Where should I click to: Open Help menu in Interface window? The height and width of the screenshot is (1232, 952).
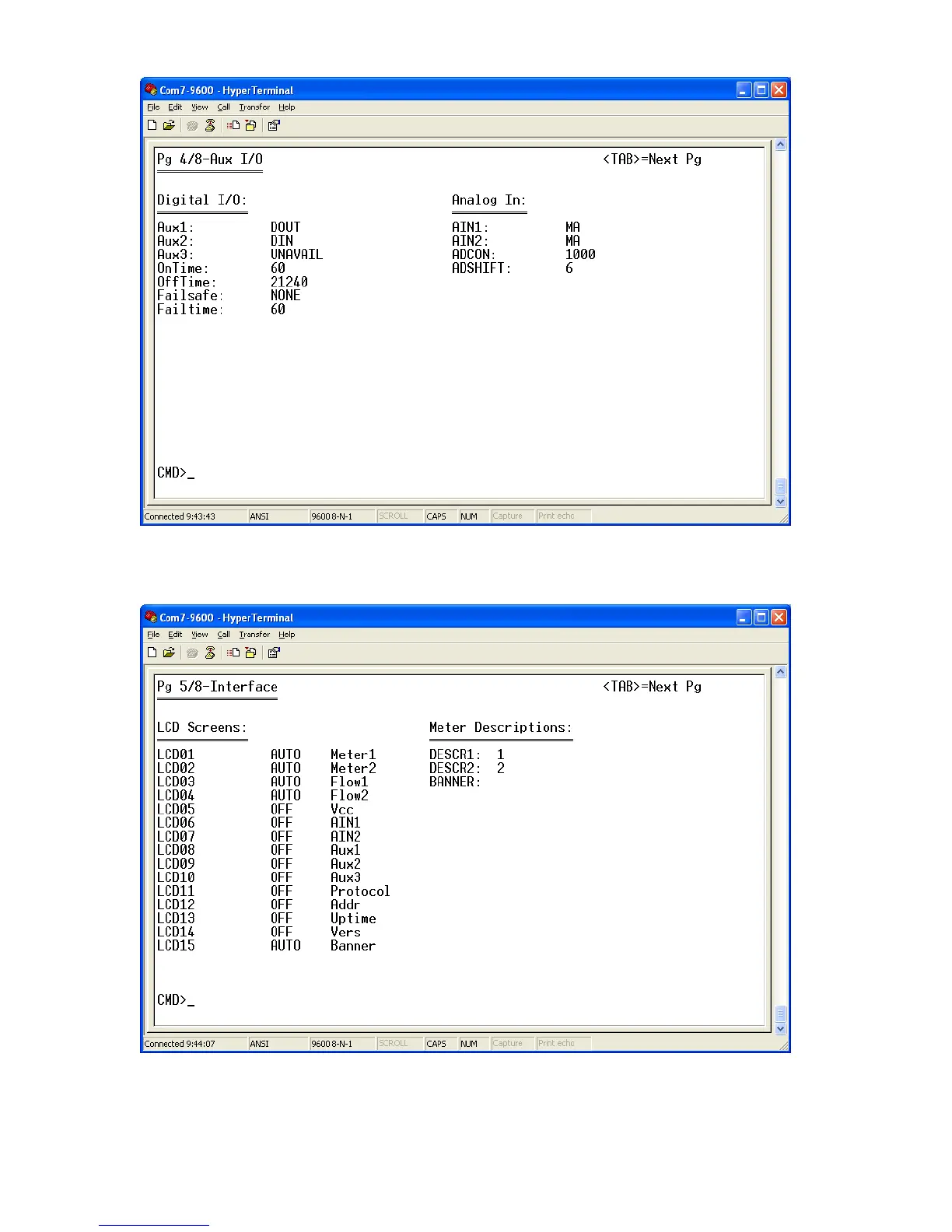287,635
